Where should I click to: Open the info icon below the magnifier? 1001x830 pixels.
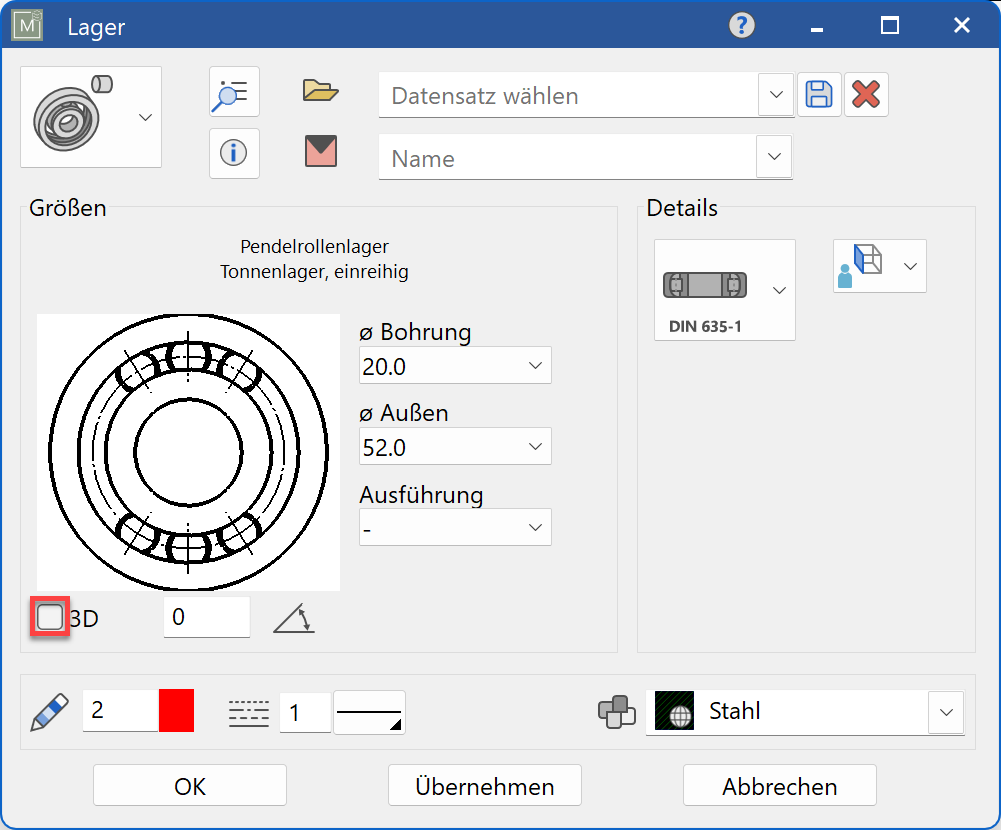pos(233,153)
